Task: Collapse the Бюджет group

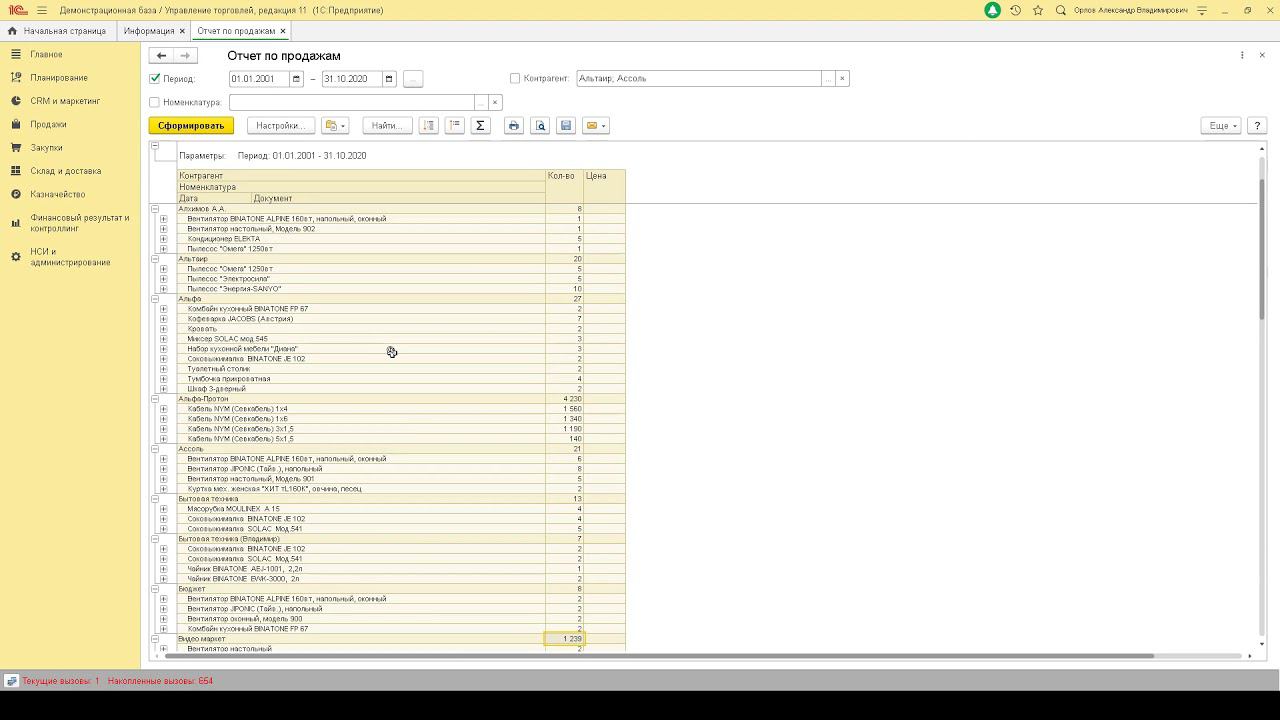Action: [155, 589]
